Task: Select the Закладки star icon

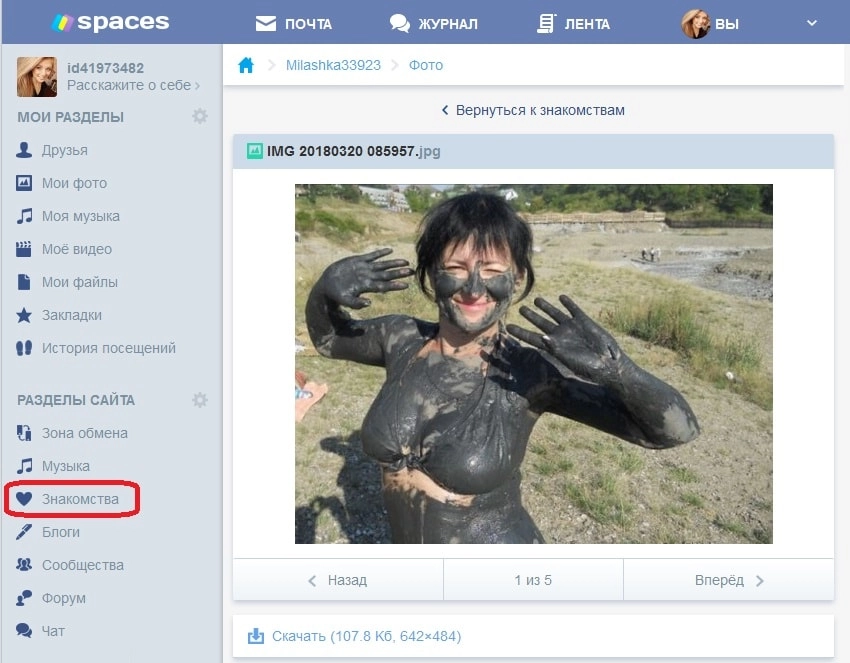Action: click(22, 315)
